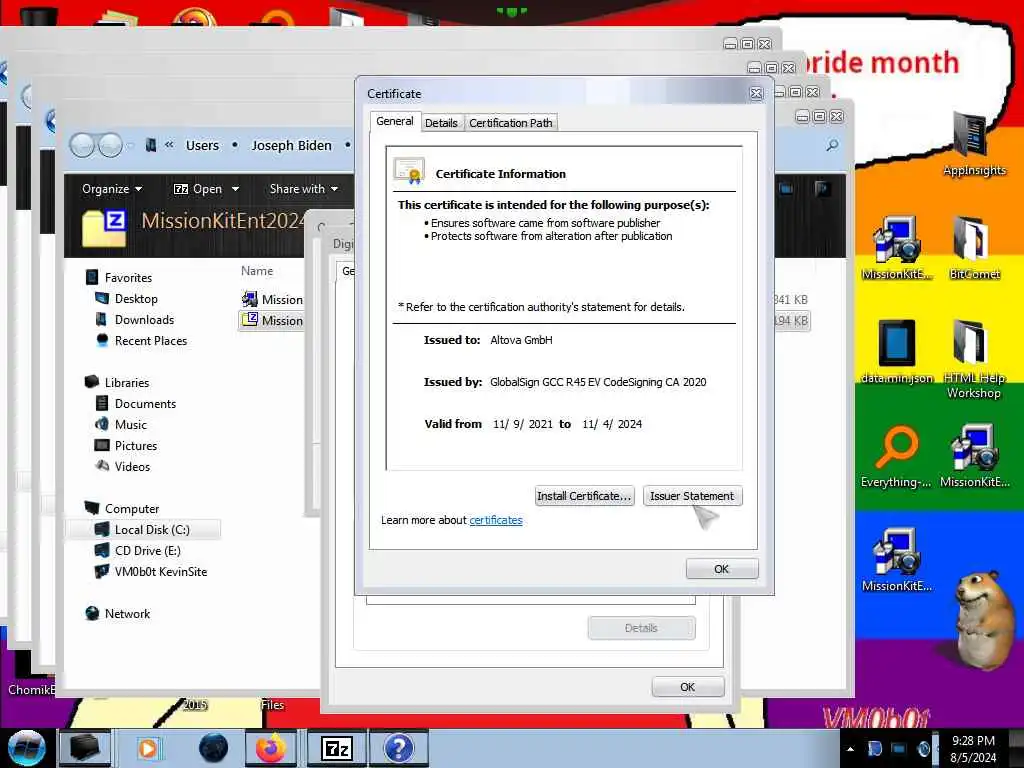Click the certificate icon beside Certificate Information
1024x768 pixels.
(409, 172)
